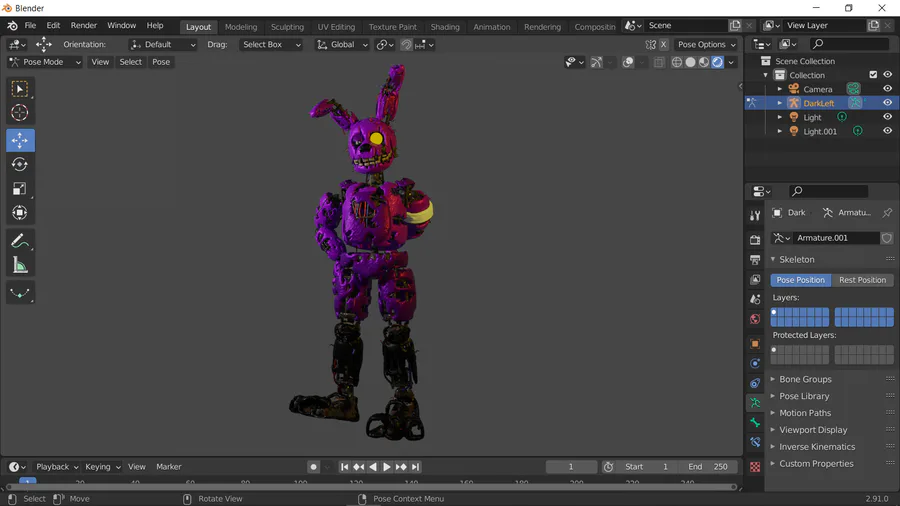Open the Global transform orientation dropdown

(342, 45)
